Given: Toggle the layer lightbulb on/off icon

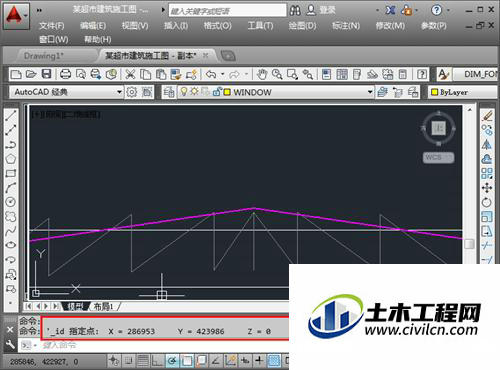Looking at the screenshot, I should [183, 92].
